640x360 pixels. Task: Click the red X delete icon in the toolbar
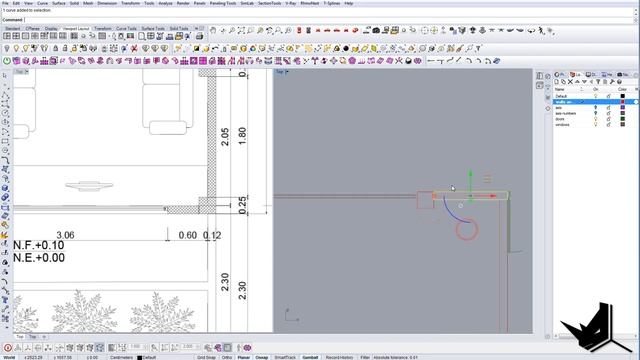click(x=134, y=49)
